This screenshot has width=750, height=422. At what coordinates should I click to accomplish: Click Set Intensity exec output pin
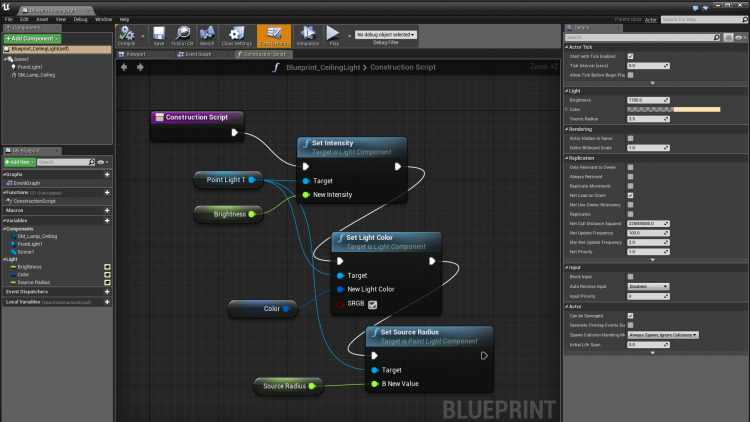click(x=397, y=167)
